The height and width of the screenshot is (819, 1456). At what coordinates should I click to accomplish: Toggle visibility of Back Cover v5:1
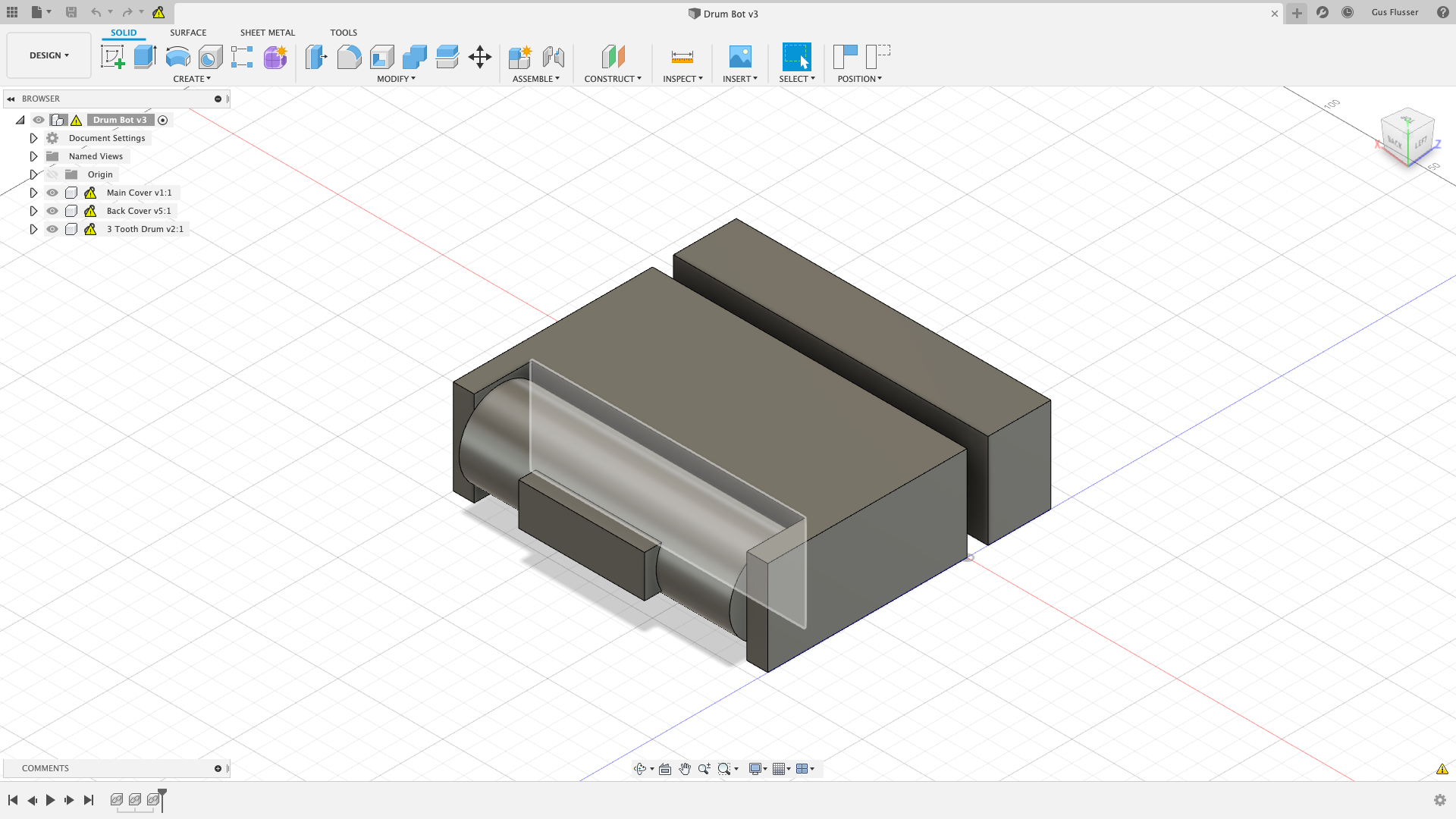click(x=52, y=211)
